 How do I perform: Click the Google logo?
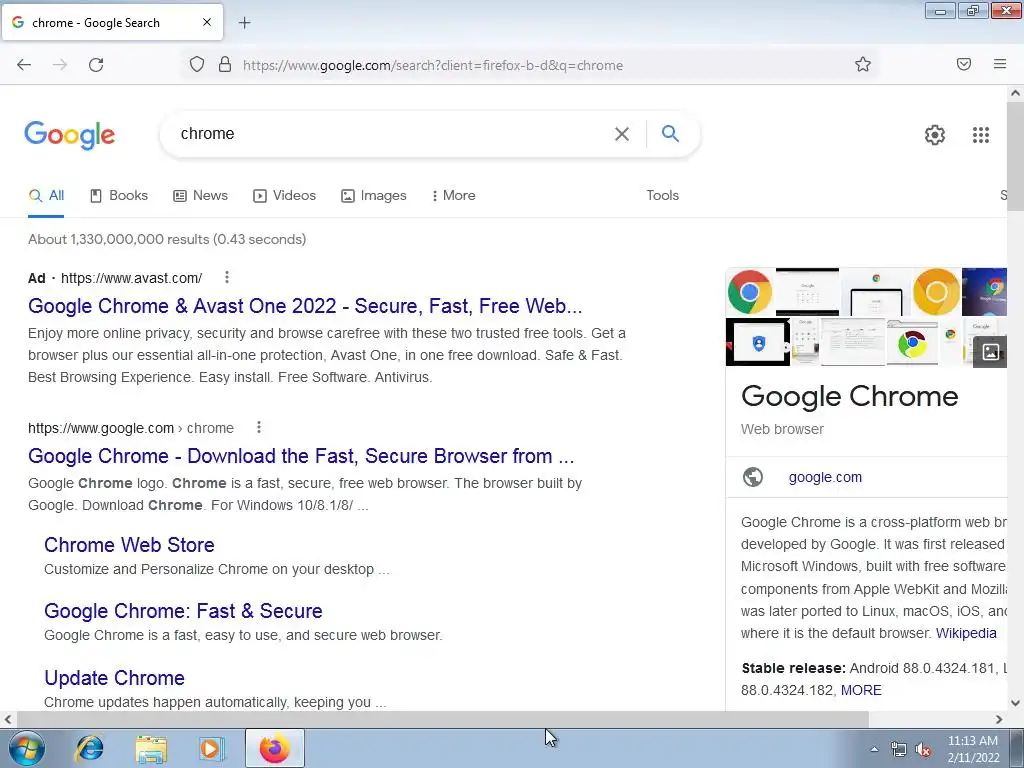pyautogui.click(x=70, y=135)
